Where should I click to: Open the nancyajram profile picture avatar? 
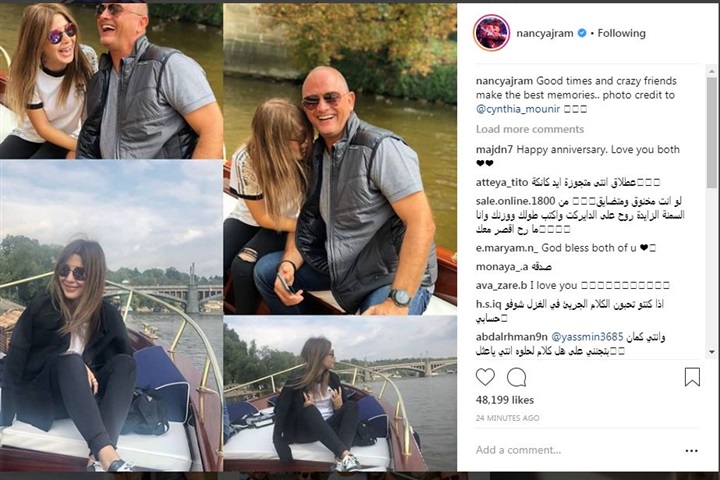pyautogui.click(x=491, y=33)
